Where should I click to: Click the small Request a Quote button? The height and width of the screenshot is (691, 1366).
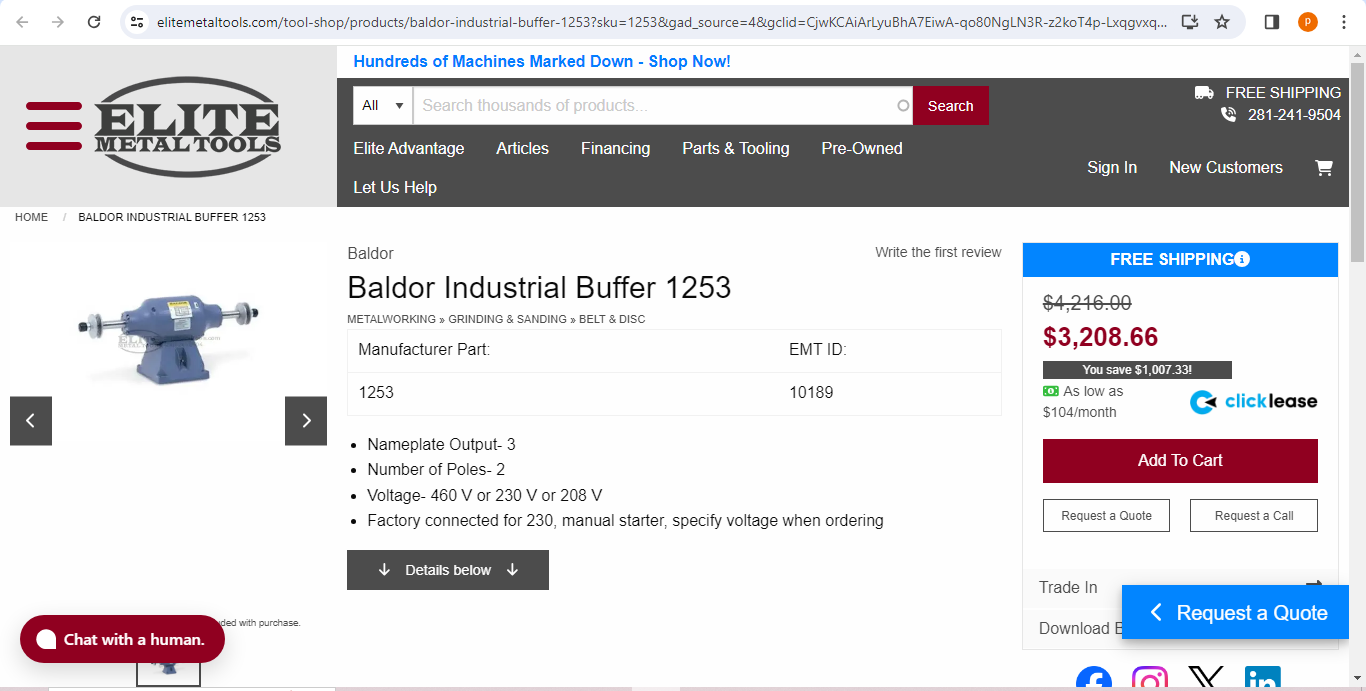point(1107,516)
